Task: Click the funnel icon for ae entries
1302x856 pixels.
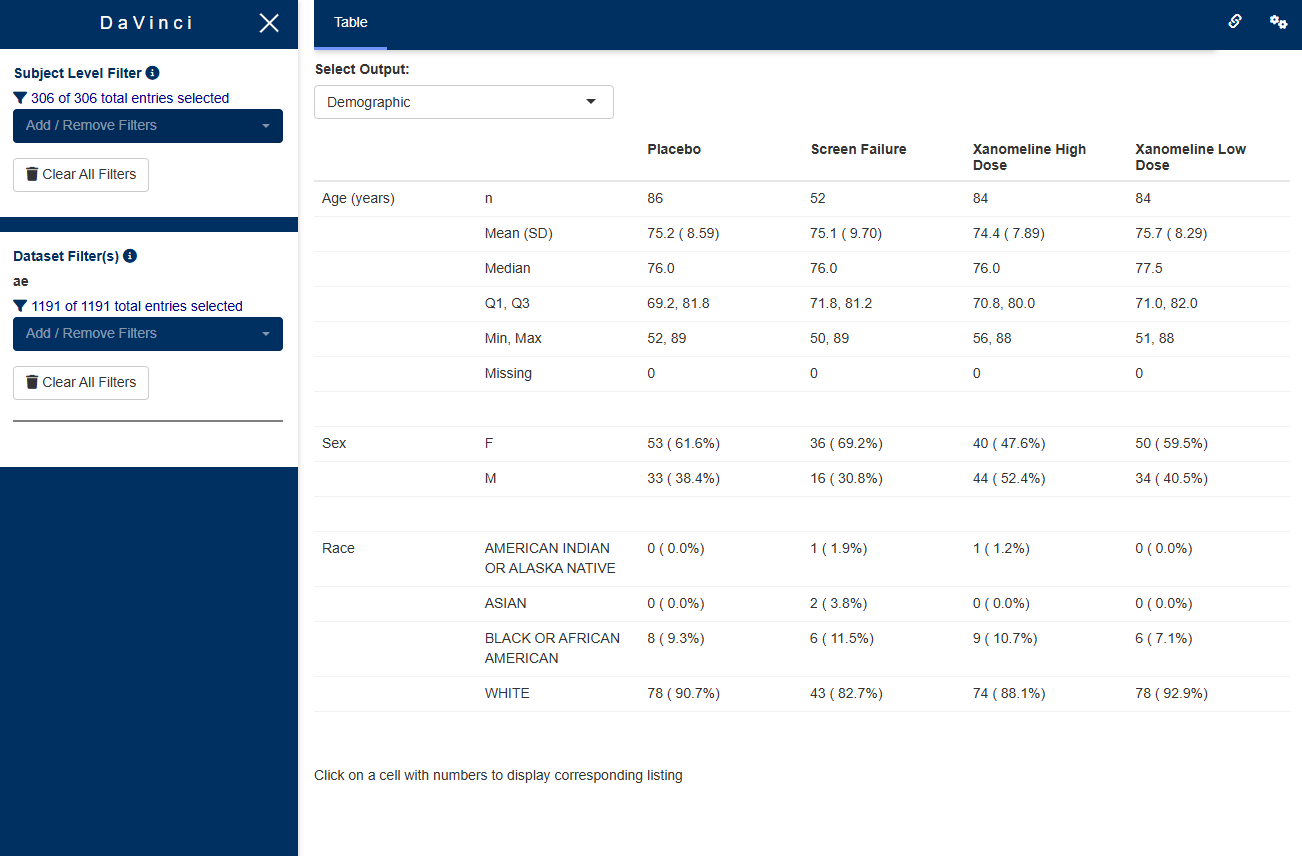Action: [x=20, y=306]
